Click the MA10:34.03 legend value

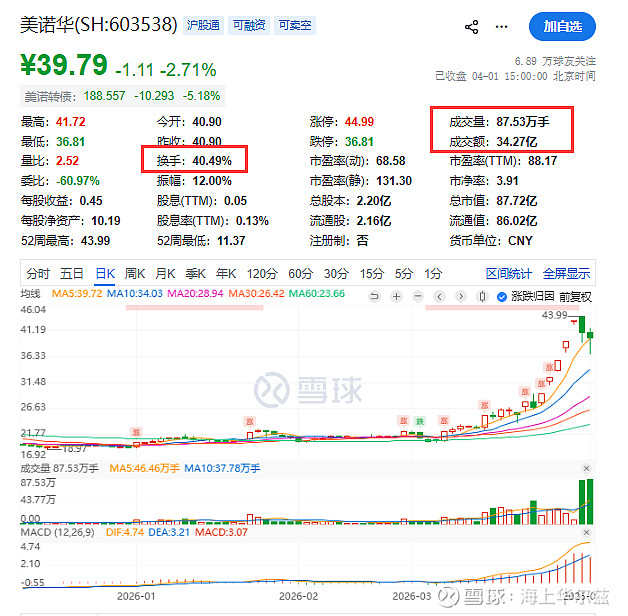135,294
